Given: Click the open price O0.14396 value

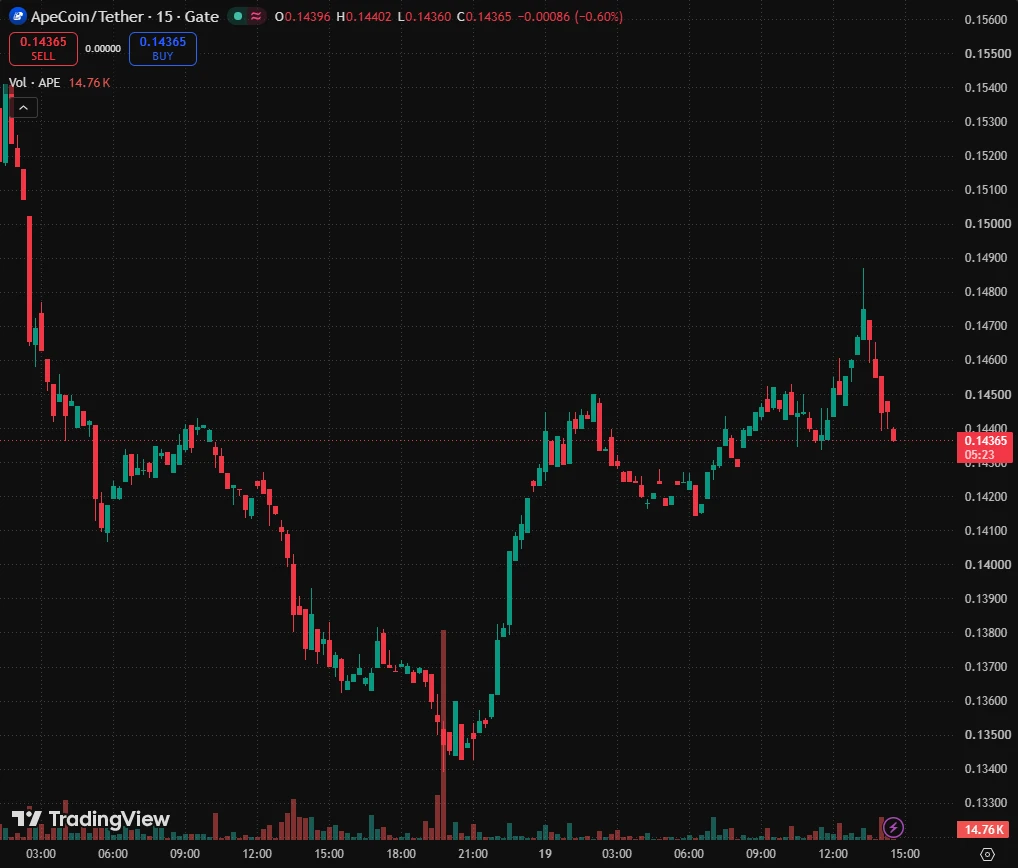Looking at the screenshot, I should 303,16.
